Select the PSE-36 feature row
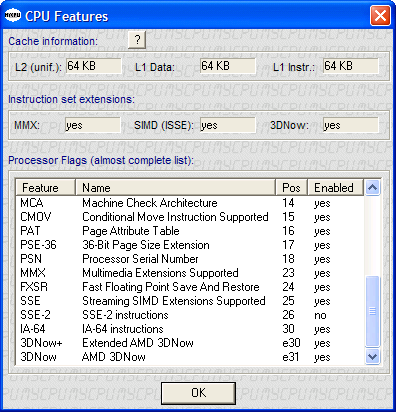This screenshot has height=412, width=396. tap(189, 245)
